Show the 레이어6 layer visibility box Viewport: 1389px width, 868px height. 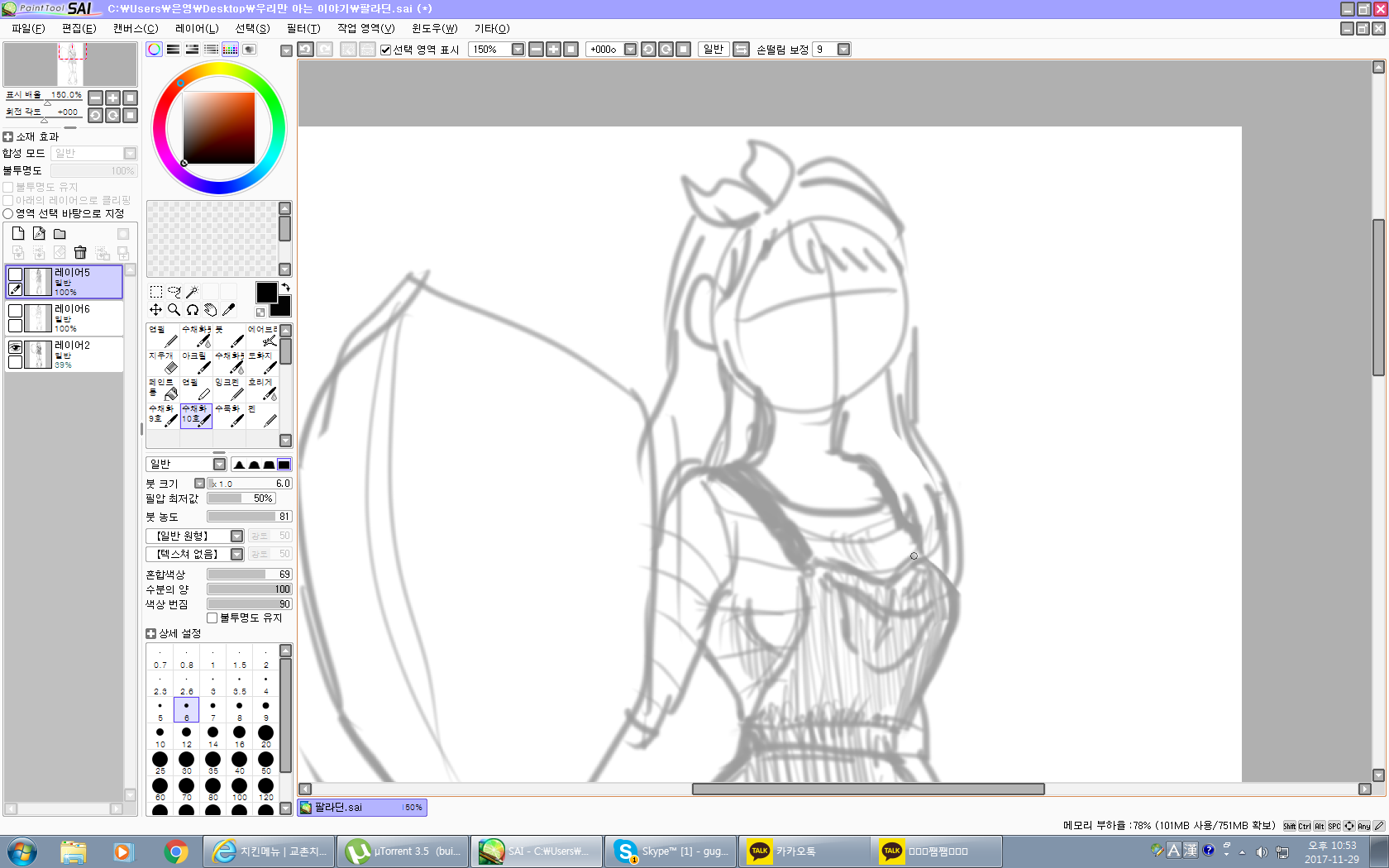(x=15, y=311)
